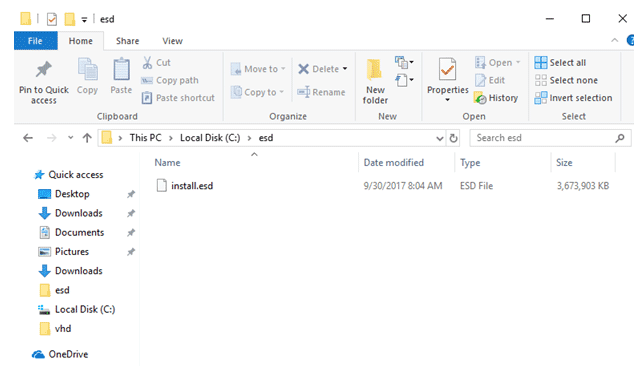The image size is (638, 370).
Task: Click the esd breadcrumb segment
Action: point(266,138)
